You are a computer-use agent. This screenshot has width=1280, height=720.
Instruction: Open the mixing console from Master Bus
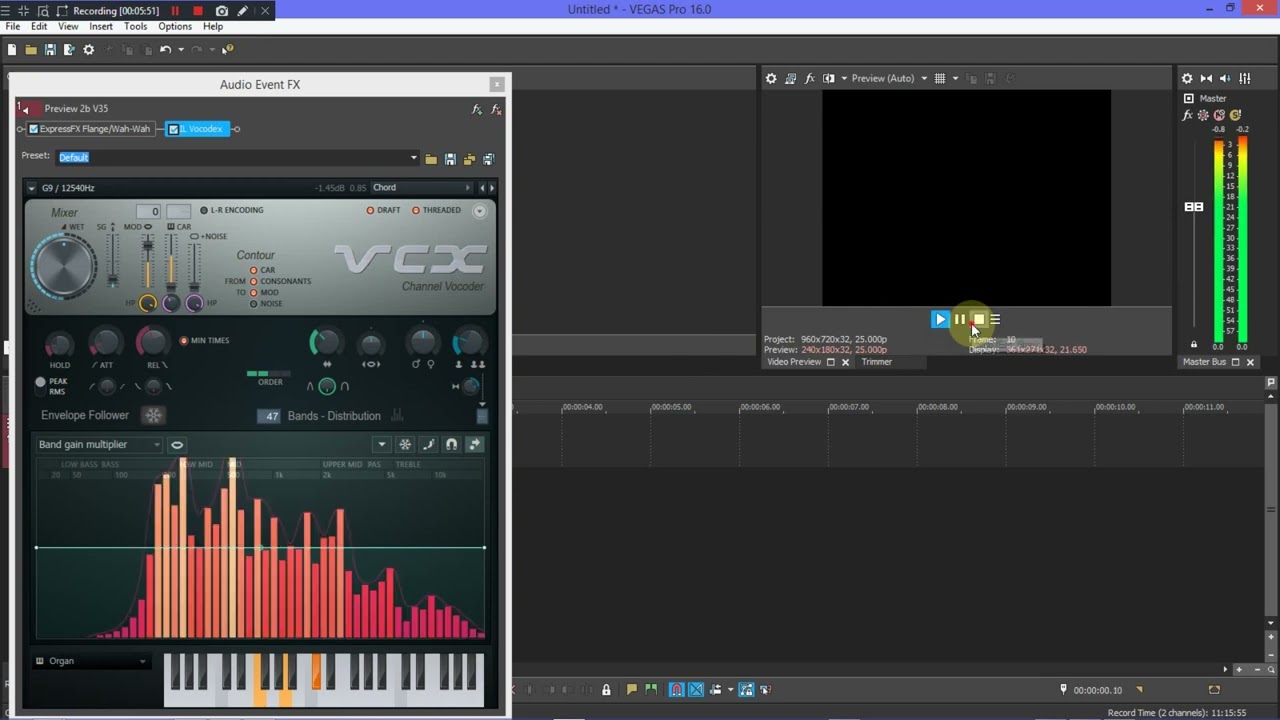(x=1245, y=78)
